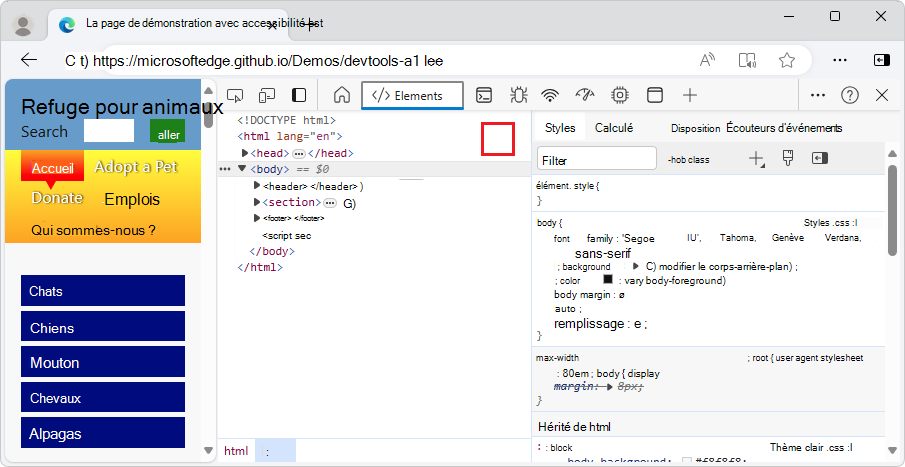Viewport: 905px width, 467px height.
Task: Open the Console tool icon
Action: tap(484, 95)
